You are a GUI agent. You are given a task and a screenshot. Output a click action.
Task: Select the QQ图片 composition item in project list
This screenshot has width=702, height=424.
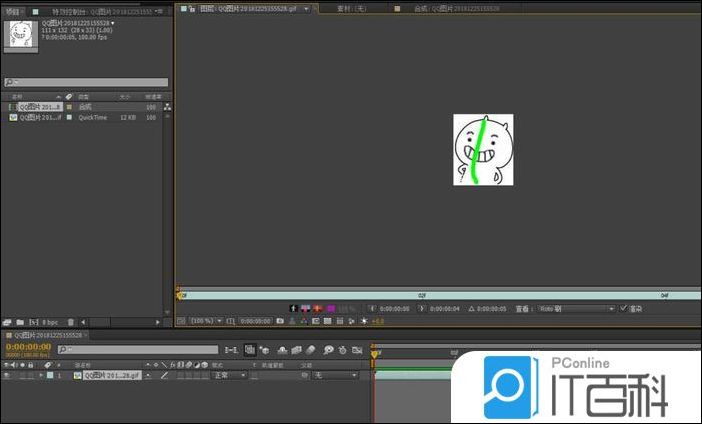40,106
